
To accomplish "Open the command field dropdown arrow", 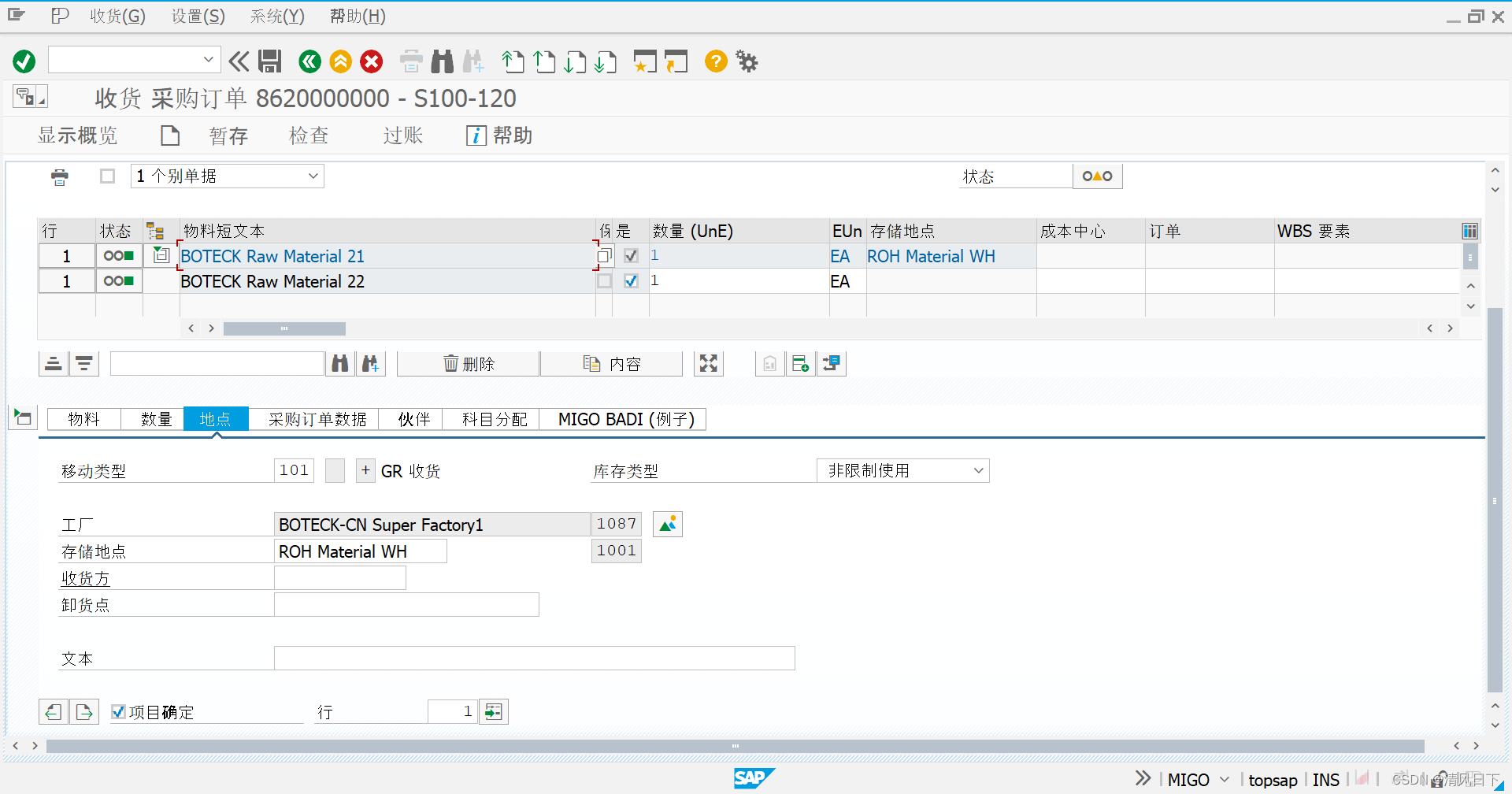I will click(x=208, y=60).
